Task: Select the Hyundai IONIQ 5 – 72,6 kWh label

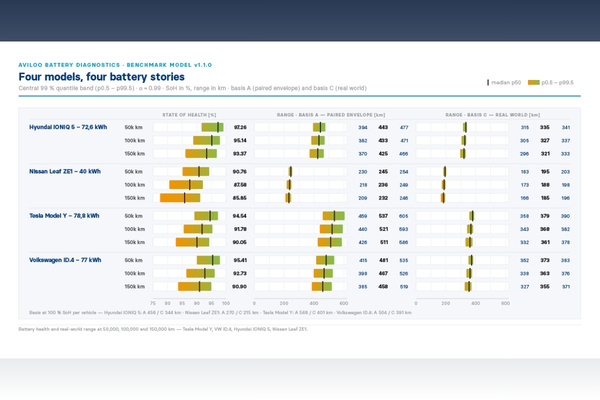Action: [x=68, y=127]
